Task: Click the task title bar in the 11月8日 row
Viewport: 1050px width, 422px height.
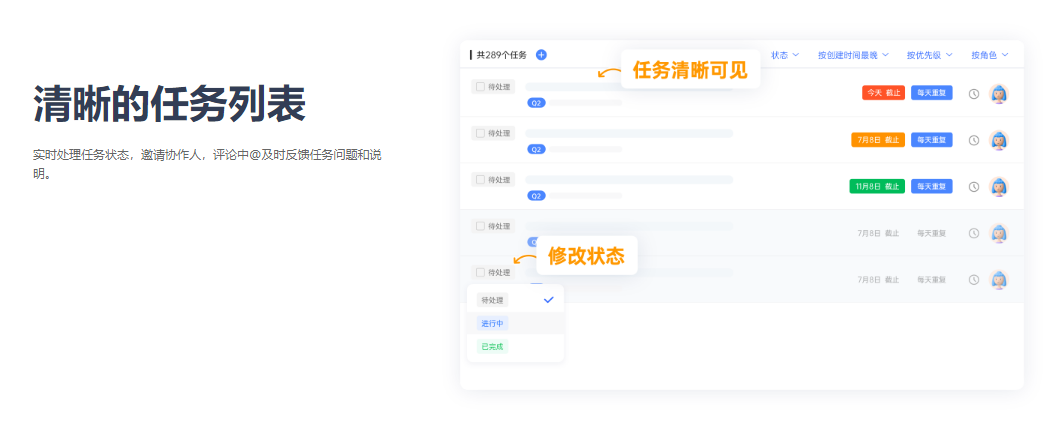Action: pos(629,180)
